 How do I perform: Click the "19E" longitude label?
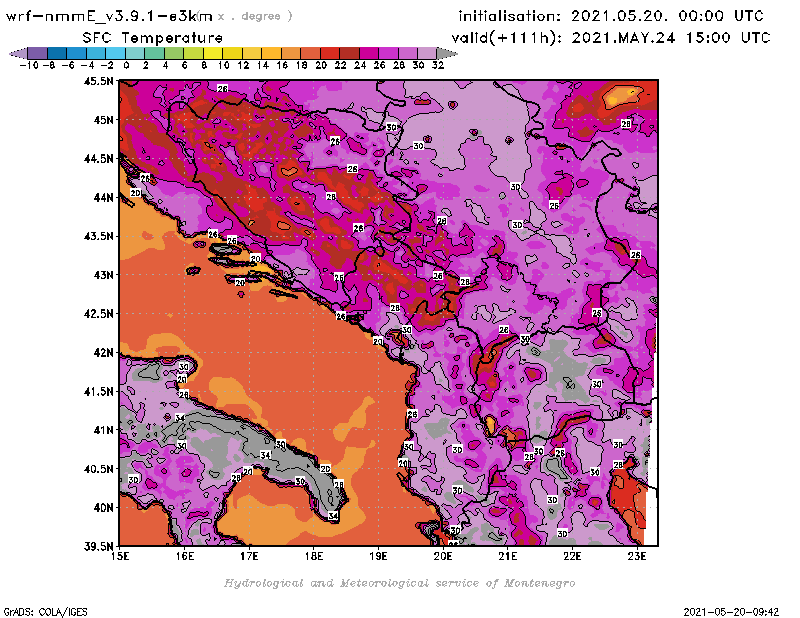click(379, 556)
